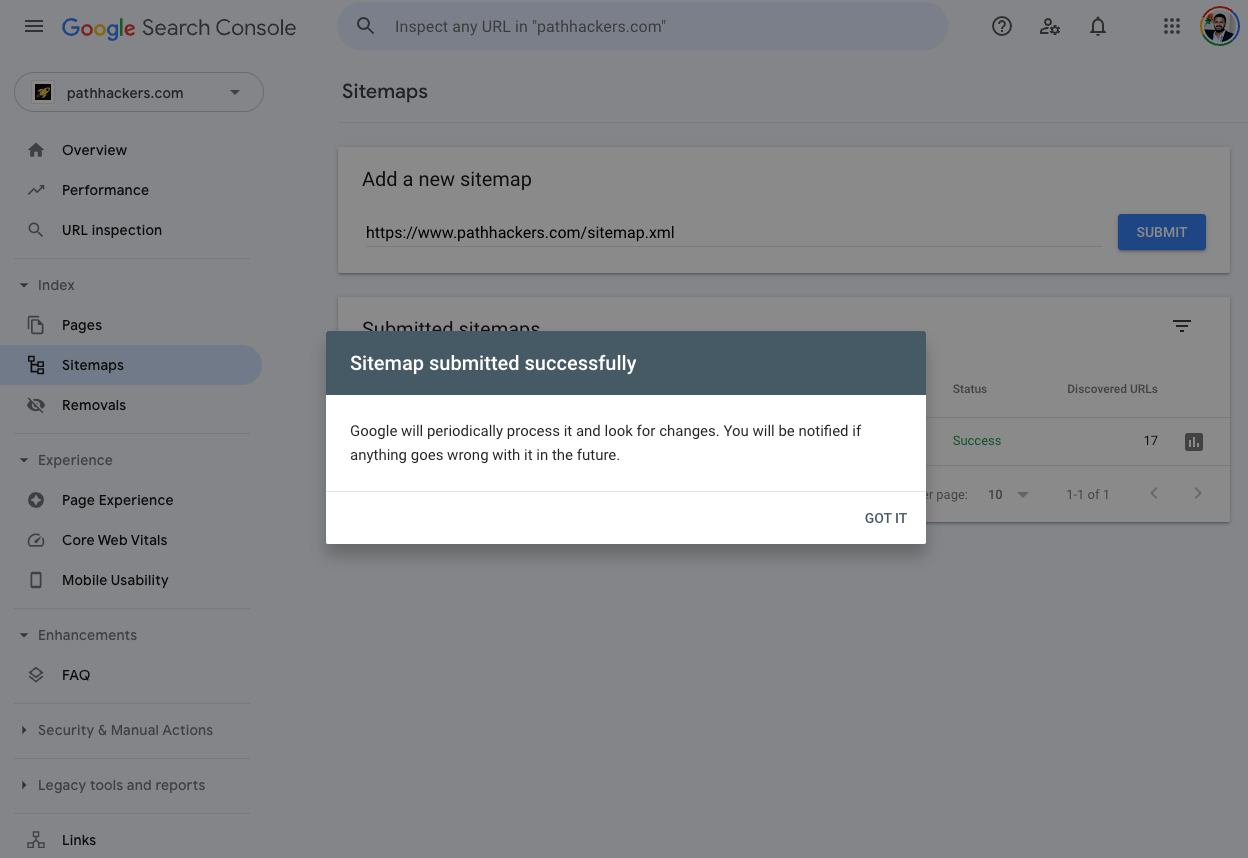1248x858 pixels.
Task: Collapse the Enhancements section
Action: 24,635
